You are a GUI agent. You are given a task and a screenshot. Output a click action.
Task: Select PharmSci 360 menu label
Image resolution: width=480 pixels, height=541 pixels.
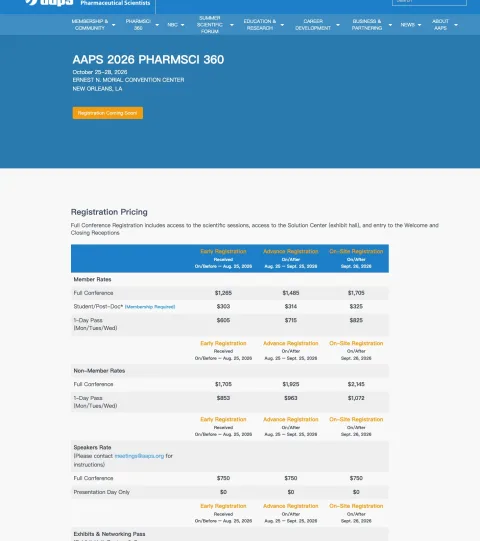pos(138,24)
